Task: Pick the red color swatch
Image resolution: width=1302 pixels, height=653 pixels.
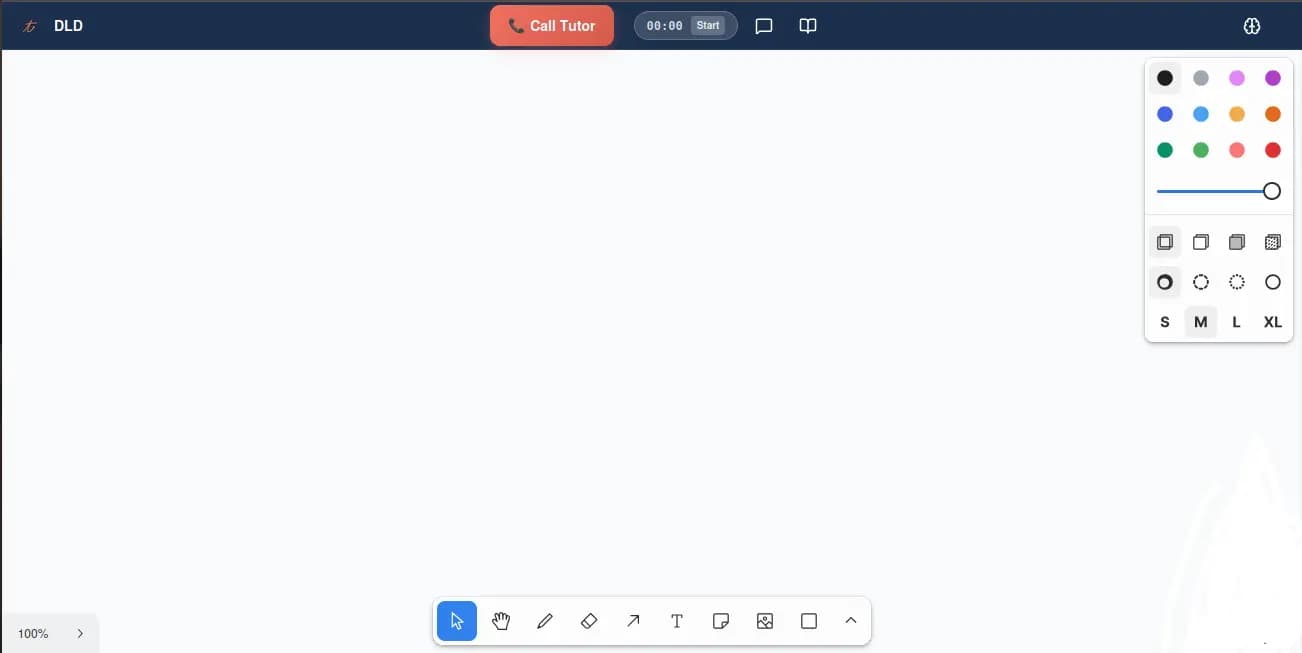Action: 1273,150
